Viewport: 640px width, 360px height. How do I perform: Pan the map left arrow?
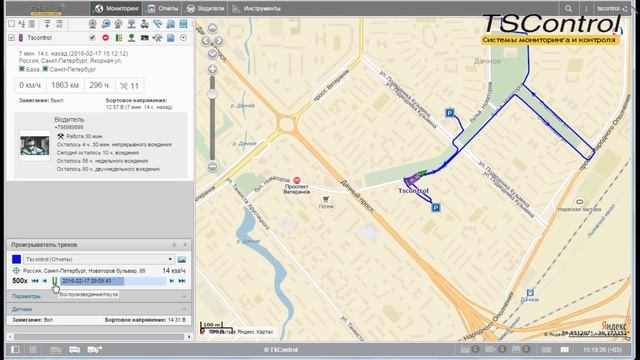206,41
